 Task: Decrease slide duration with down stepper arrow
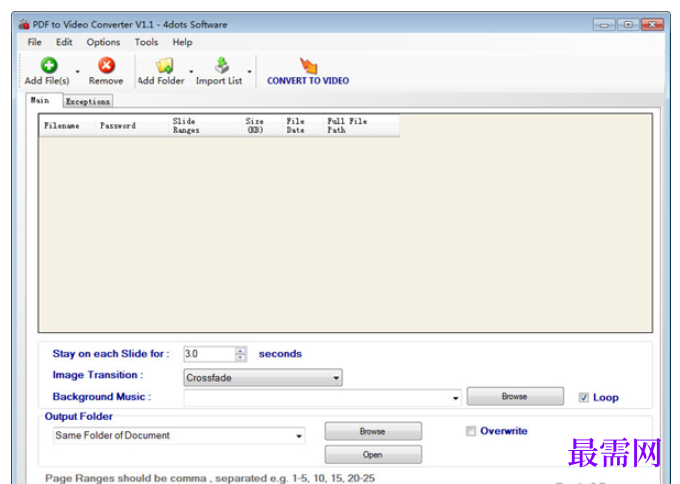[x=241, y=358]
